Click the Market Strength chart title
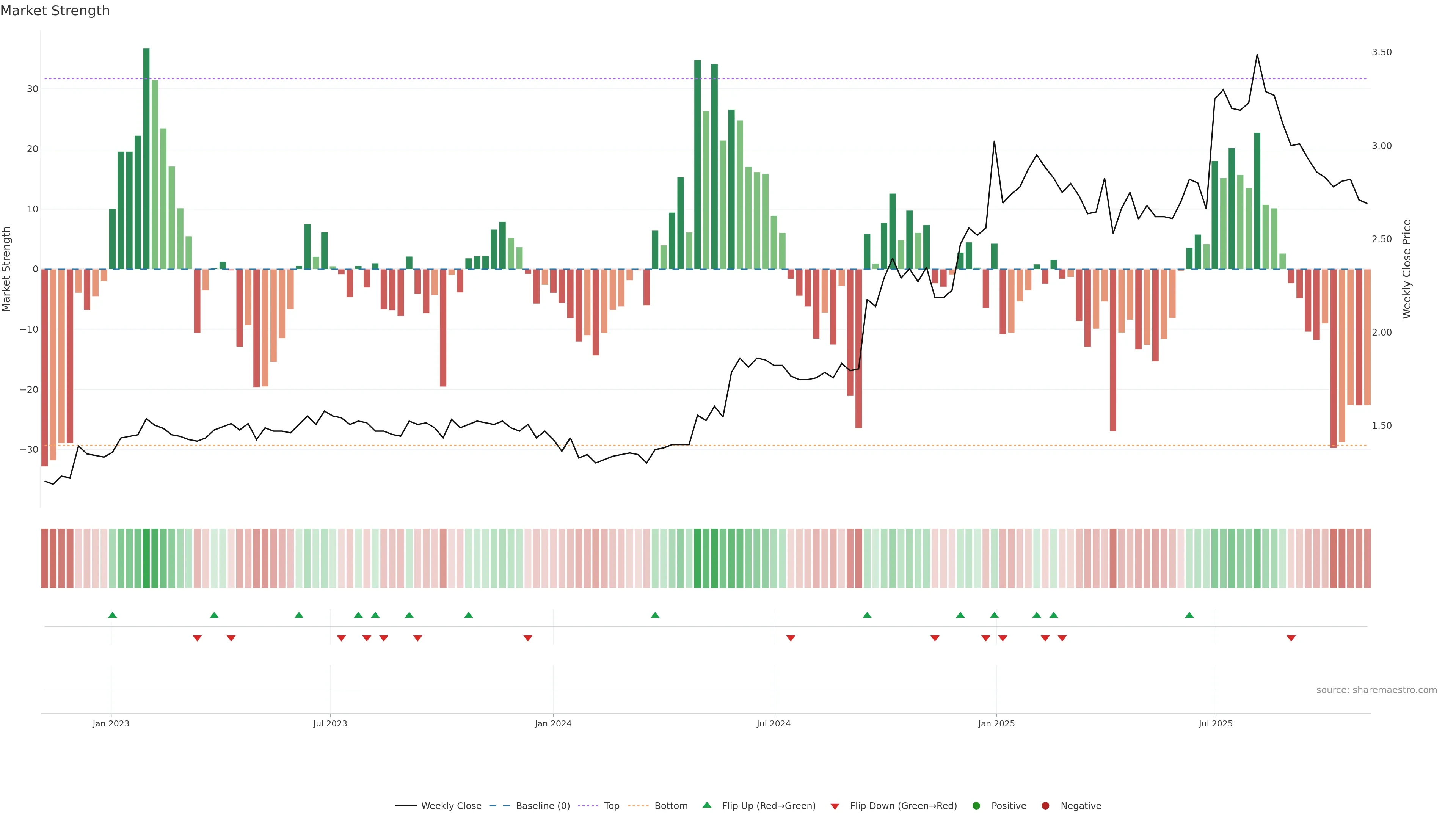This screenshot has width=1456, height=819. (55, 11)
